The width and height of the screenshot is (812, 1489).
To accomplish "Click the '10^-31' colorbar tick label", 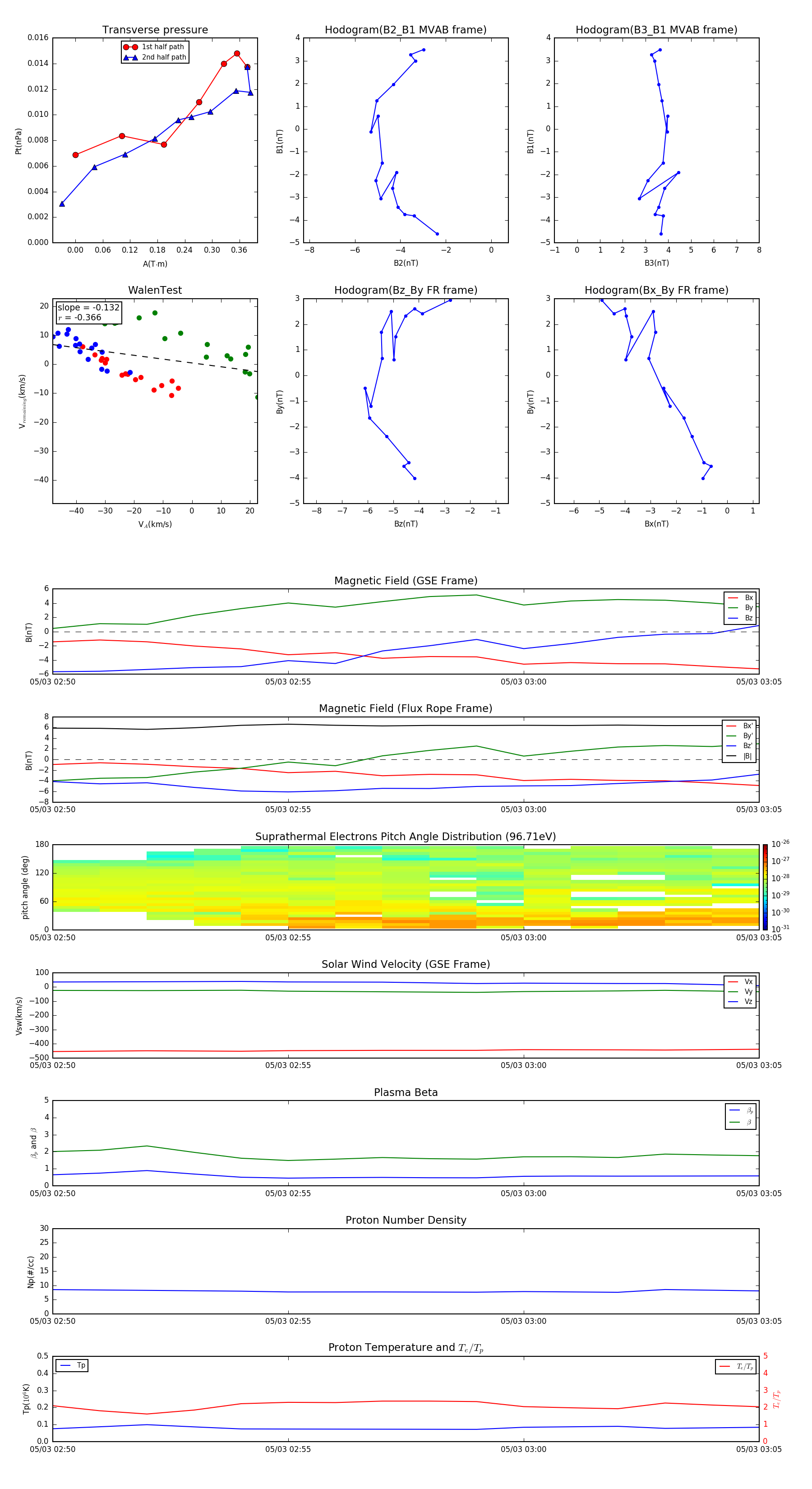I will [x=780, y=929].
